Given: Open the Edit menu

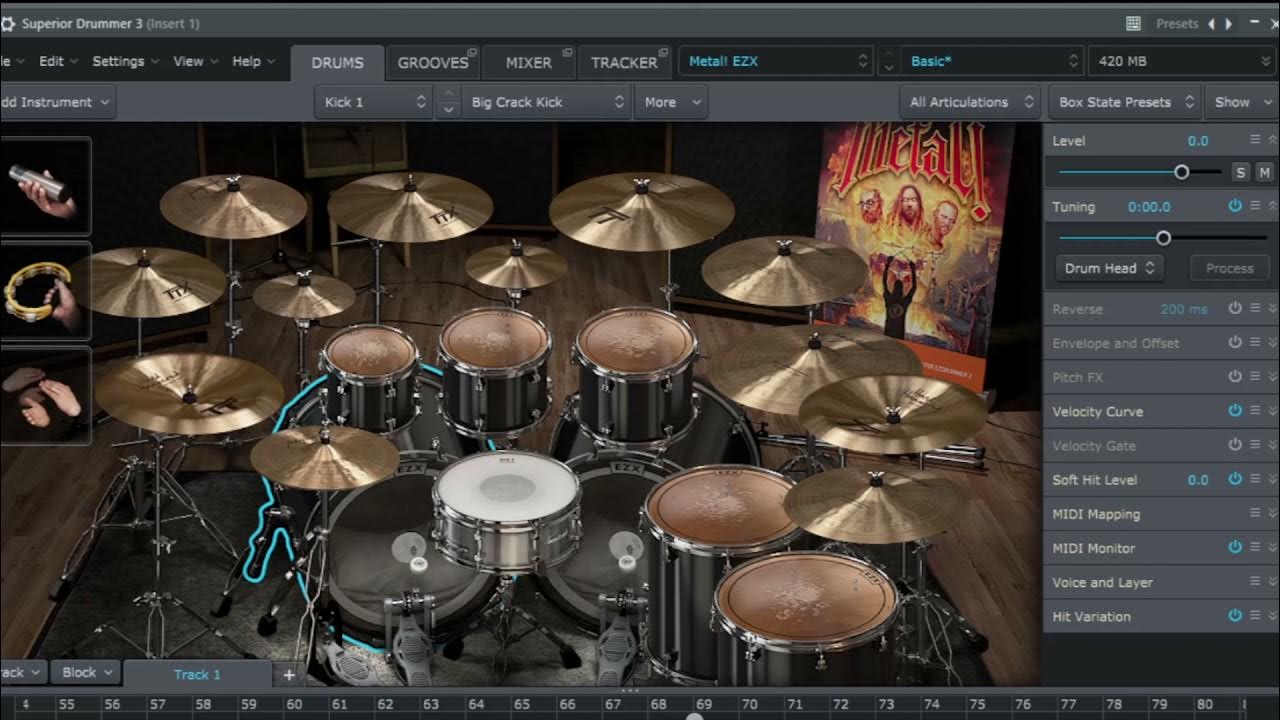Looking at the screenshot, I should pos(57,61).
